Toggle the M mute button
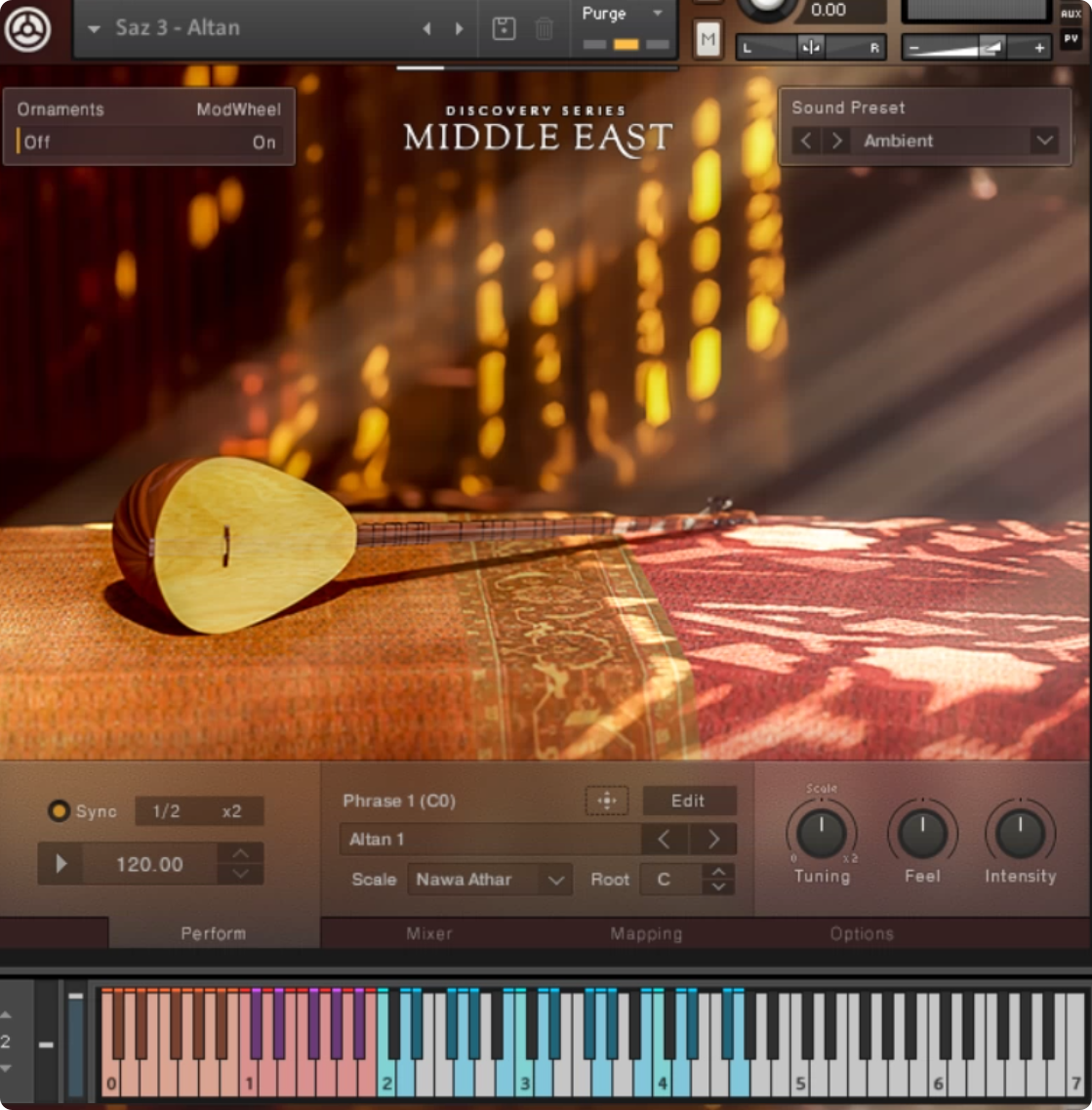Image resolution: width=1092 pixels, height=1110 pixels. click(x=708, y=39)
